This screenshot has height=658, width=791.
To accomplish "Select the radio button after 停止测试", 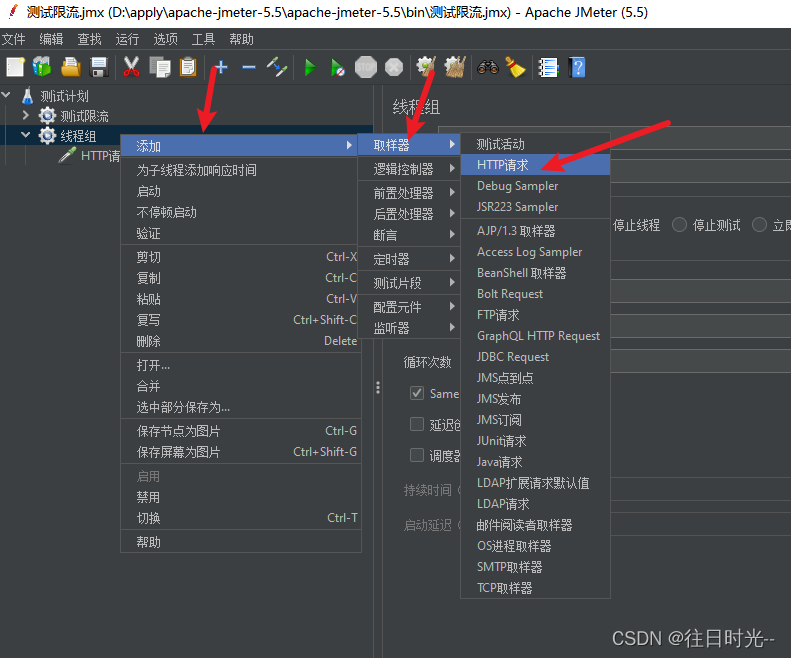I will click(759, 225).
